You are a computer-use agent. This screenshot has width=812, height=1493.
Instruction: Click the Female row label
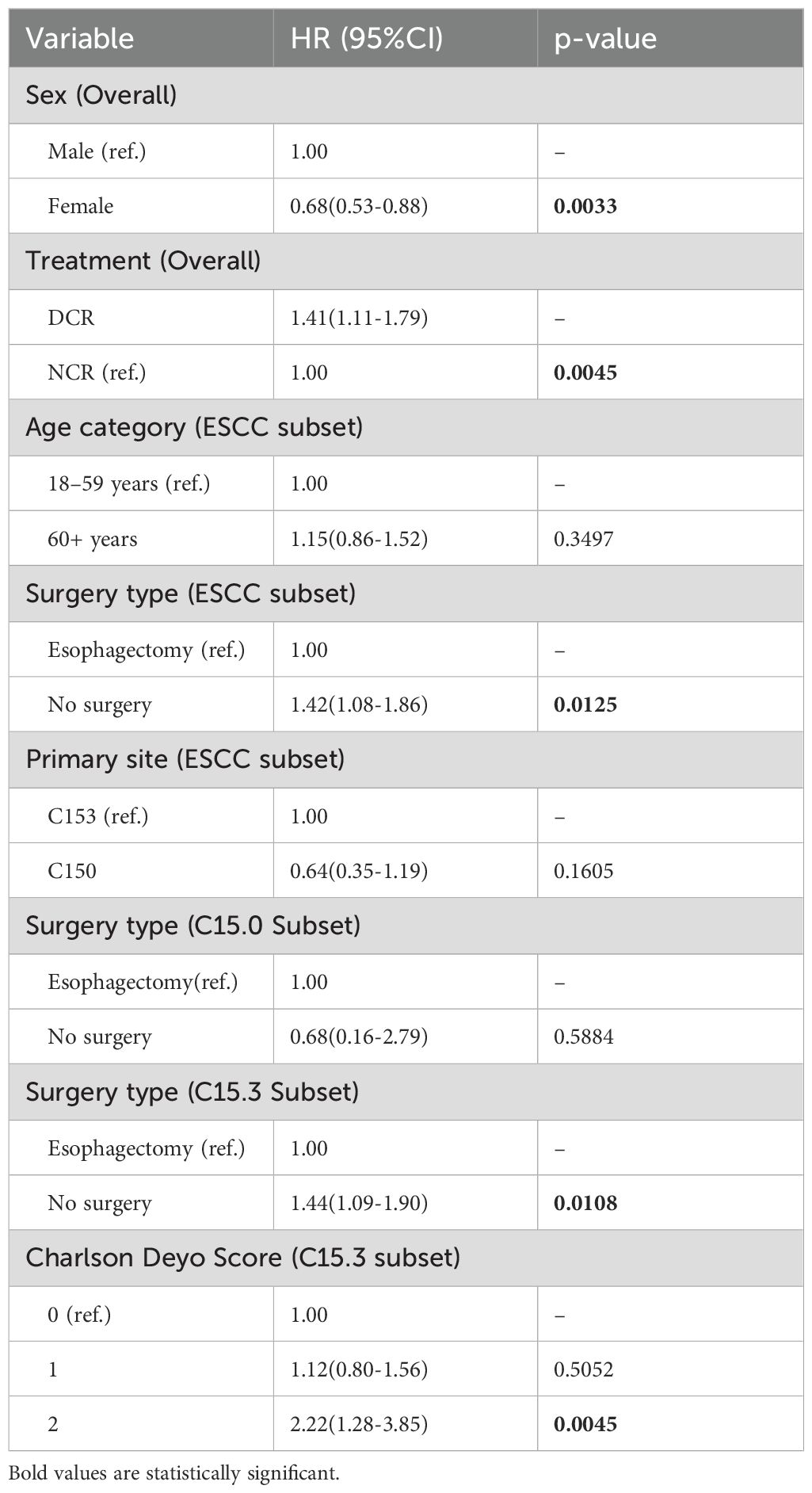pyautogui.click(x=80, y=206)
